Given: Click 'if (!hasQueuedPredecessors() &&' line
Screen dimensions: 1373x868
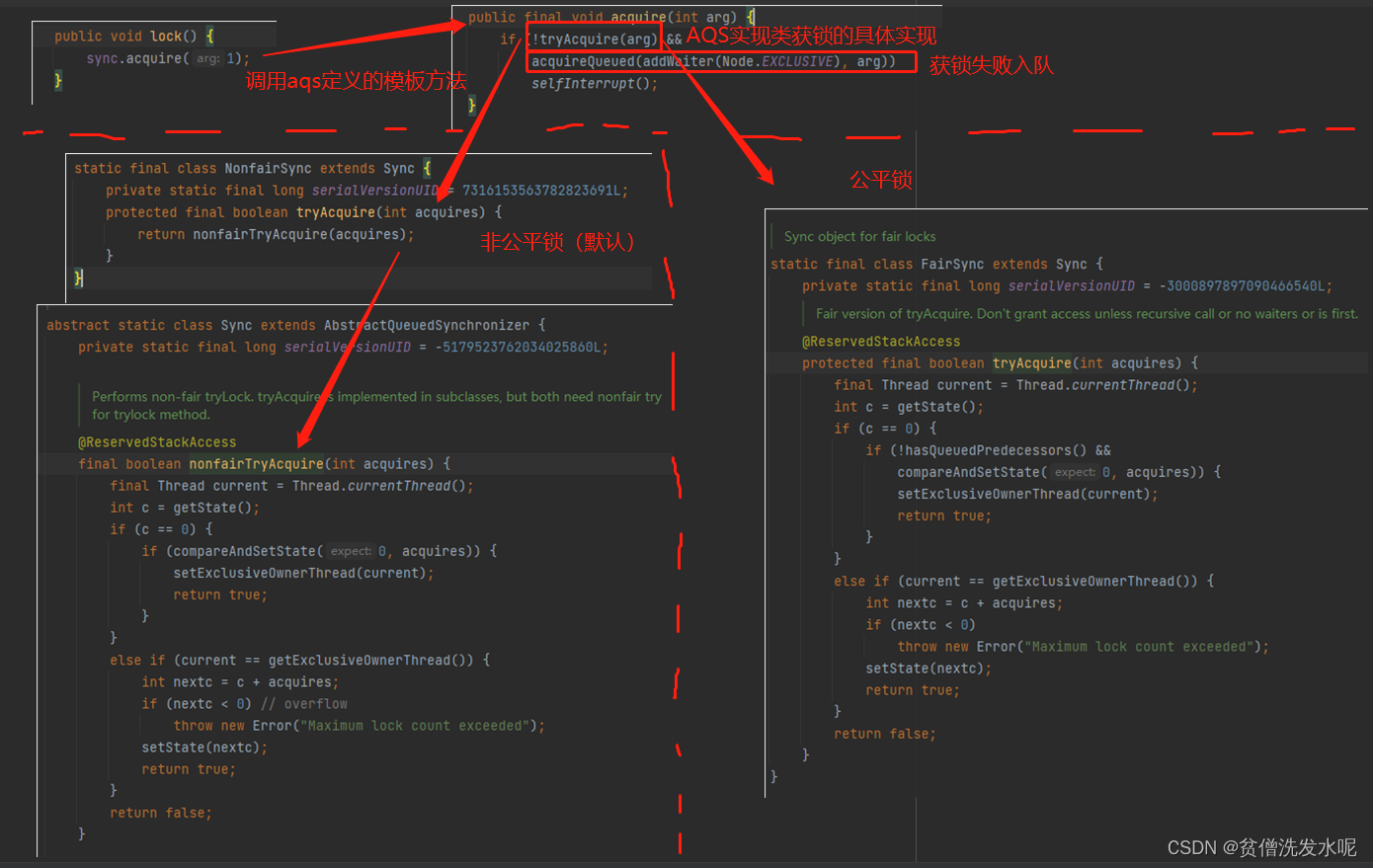Looking at the screenshot, I should pyautogui.click(x=988, y=450).
